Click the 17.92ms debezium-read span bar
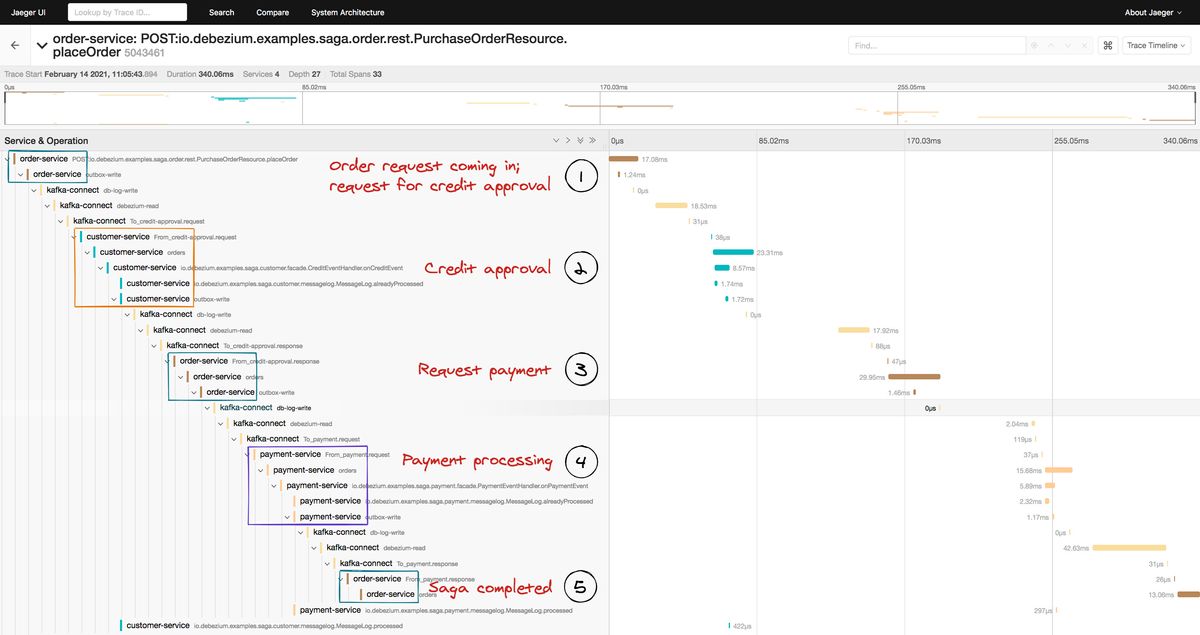Viewport: 1200px width, 635px height. (854, 330)
